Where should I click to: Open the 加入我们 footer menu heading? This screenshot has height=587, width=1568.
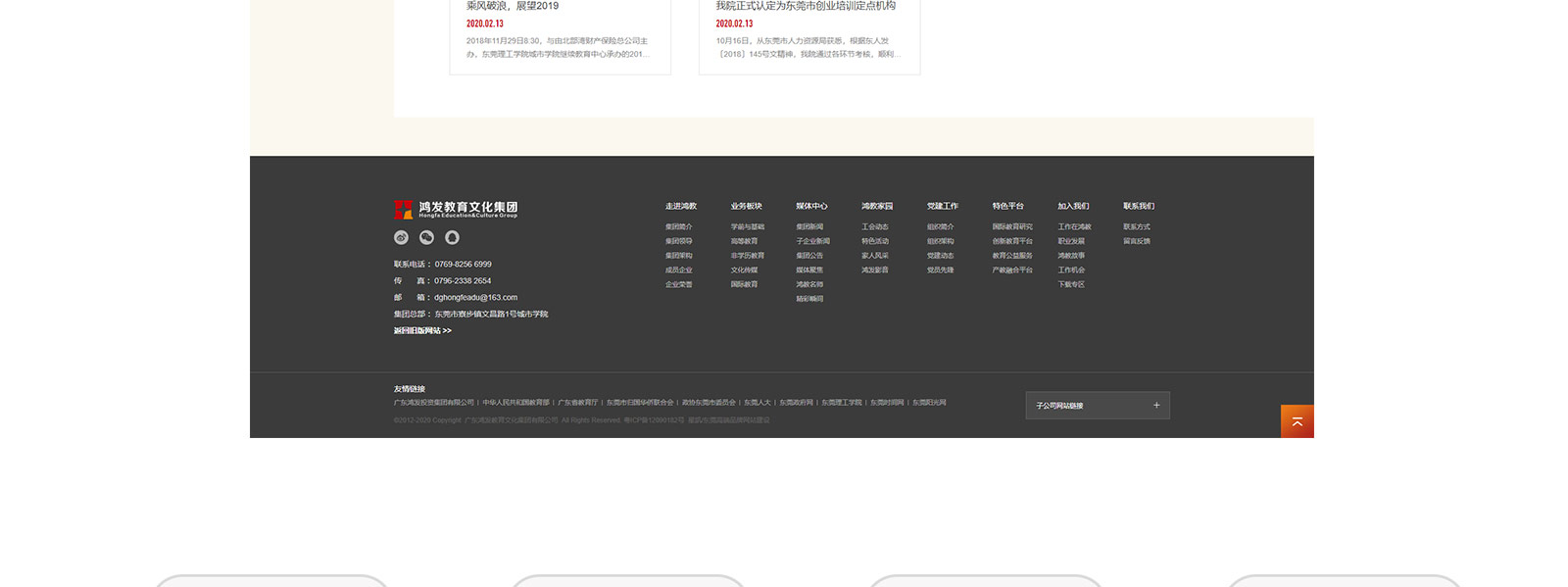pos(1073,206)
